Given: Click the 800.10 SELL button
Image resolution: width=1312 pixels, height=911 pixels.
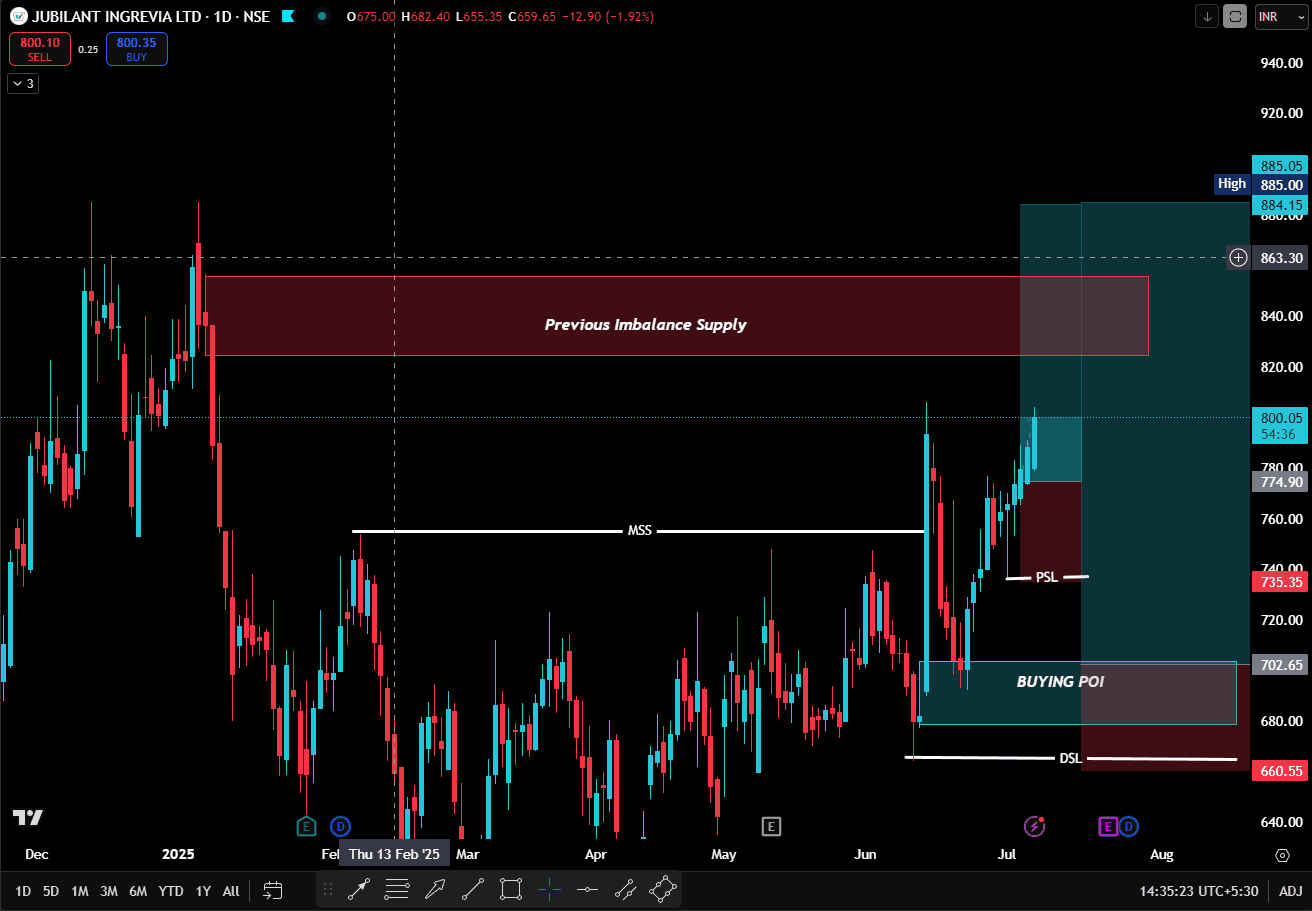Looking at the screenshot, I should [x=40, y=49].
